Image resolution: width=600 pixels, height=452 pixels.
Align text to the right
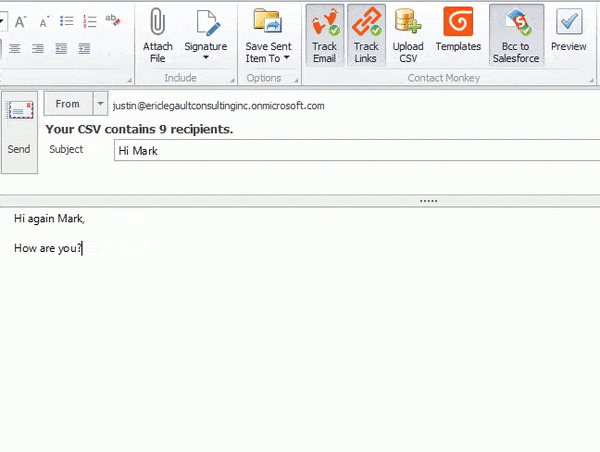(x=38, y=49)
